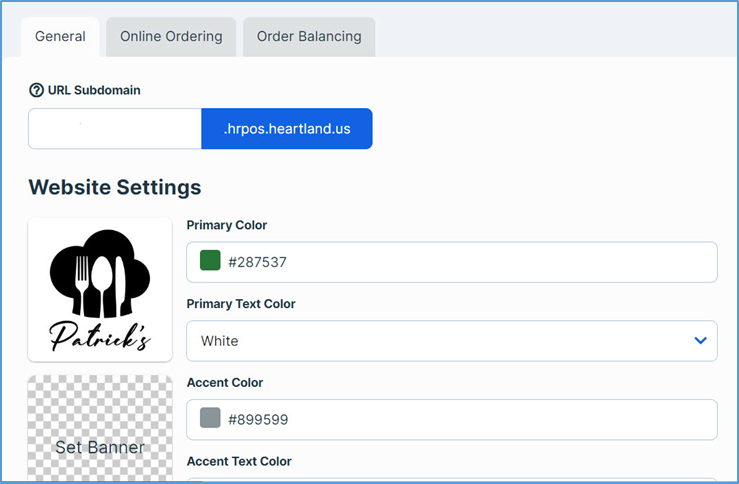Open the General tab

click(60, 37)
